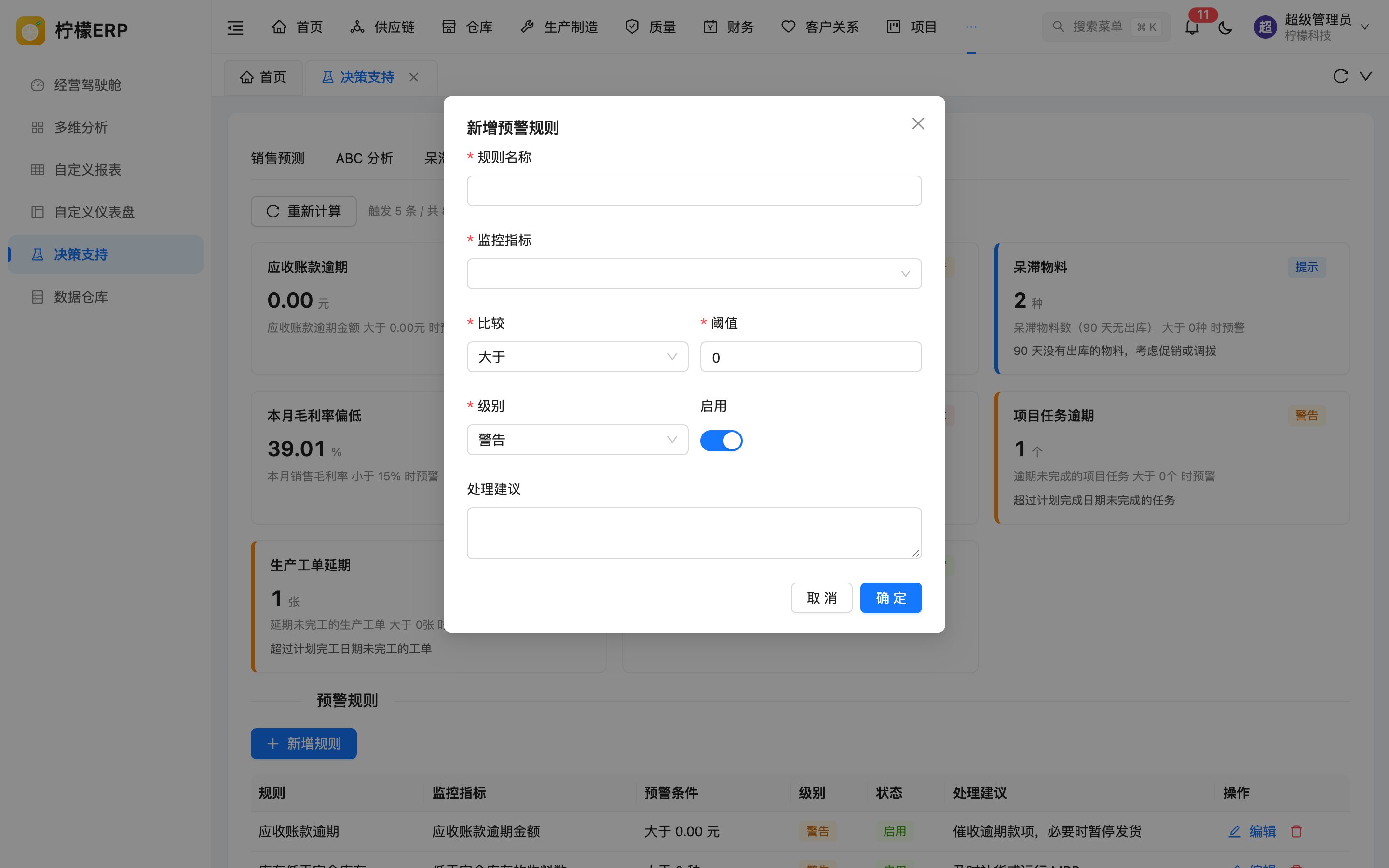
Task: Click the search menu box
Action: tap(1105, 27)
